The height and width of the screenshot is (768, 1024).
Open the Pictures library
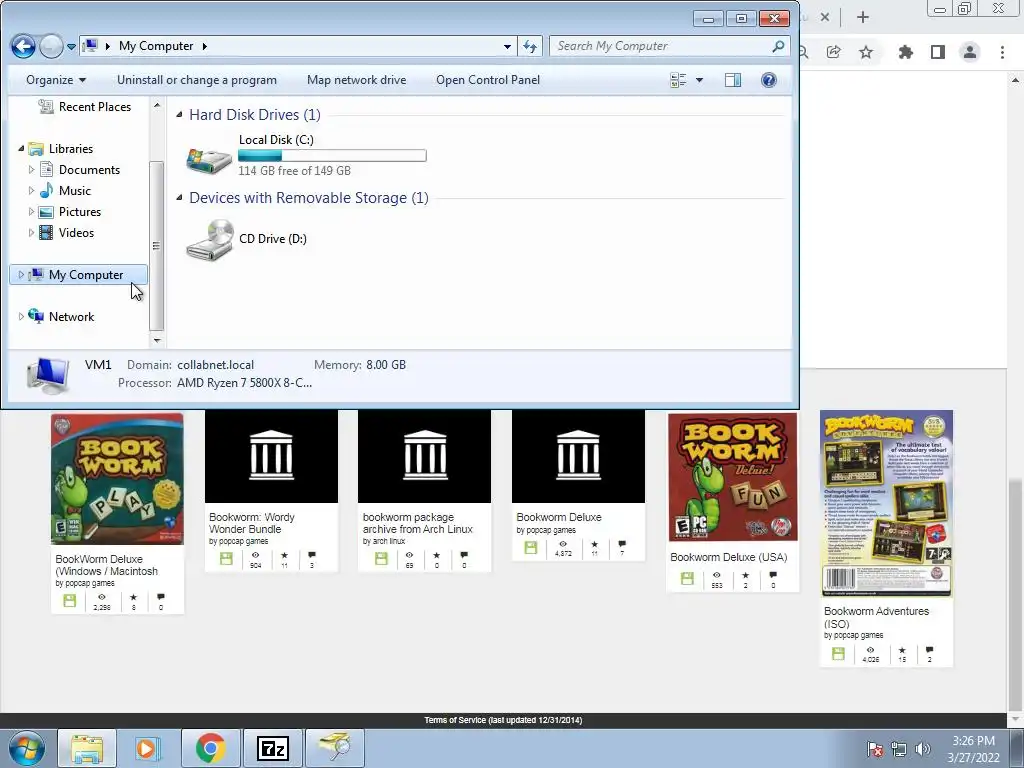80,212
